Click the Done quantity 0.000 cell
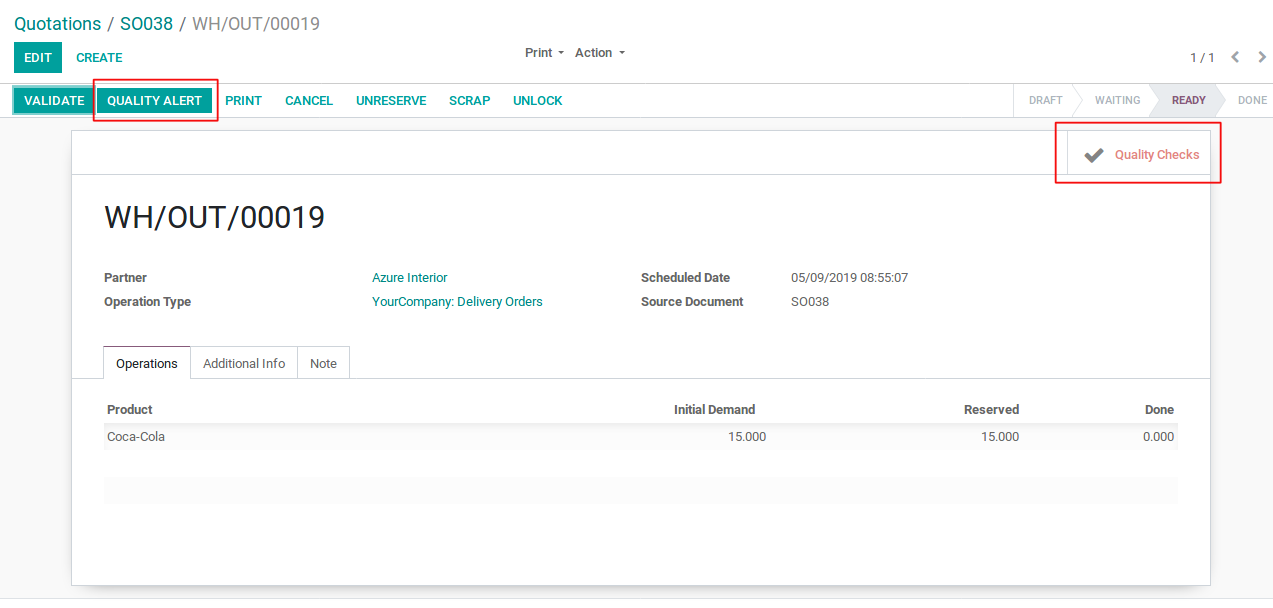 [1158, 437]
